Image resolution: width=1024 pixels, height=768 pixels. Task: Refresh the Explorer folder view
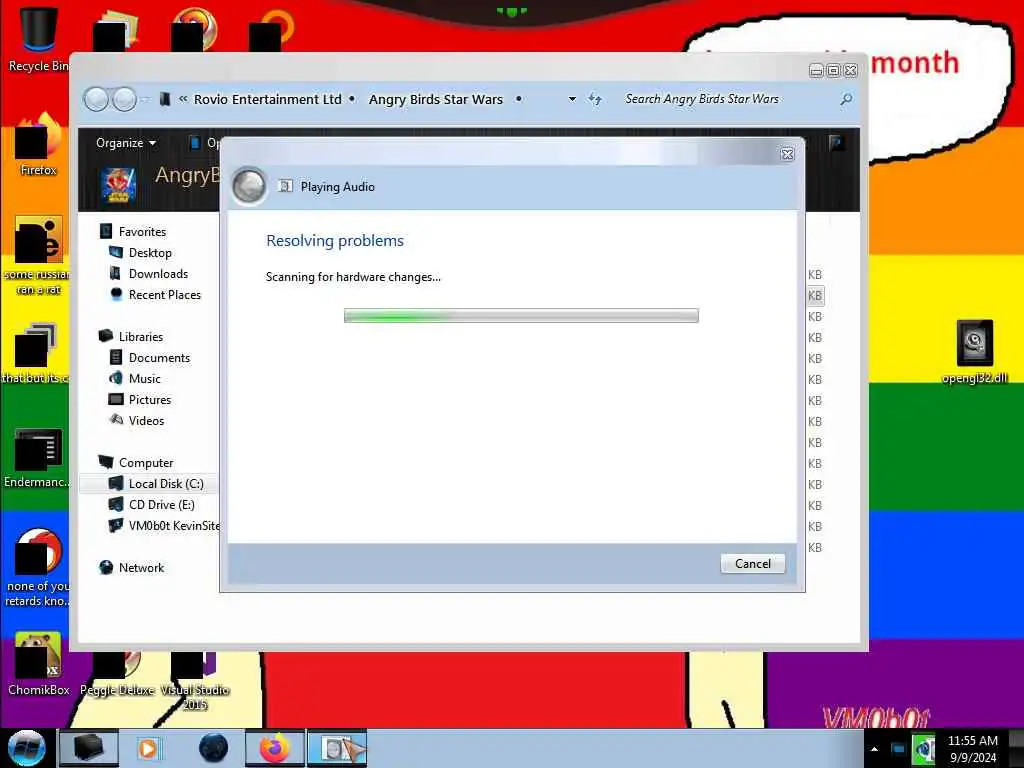(x=595, y=99)
